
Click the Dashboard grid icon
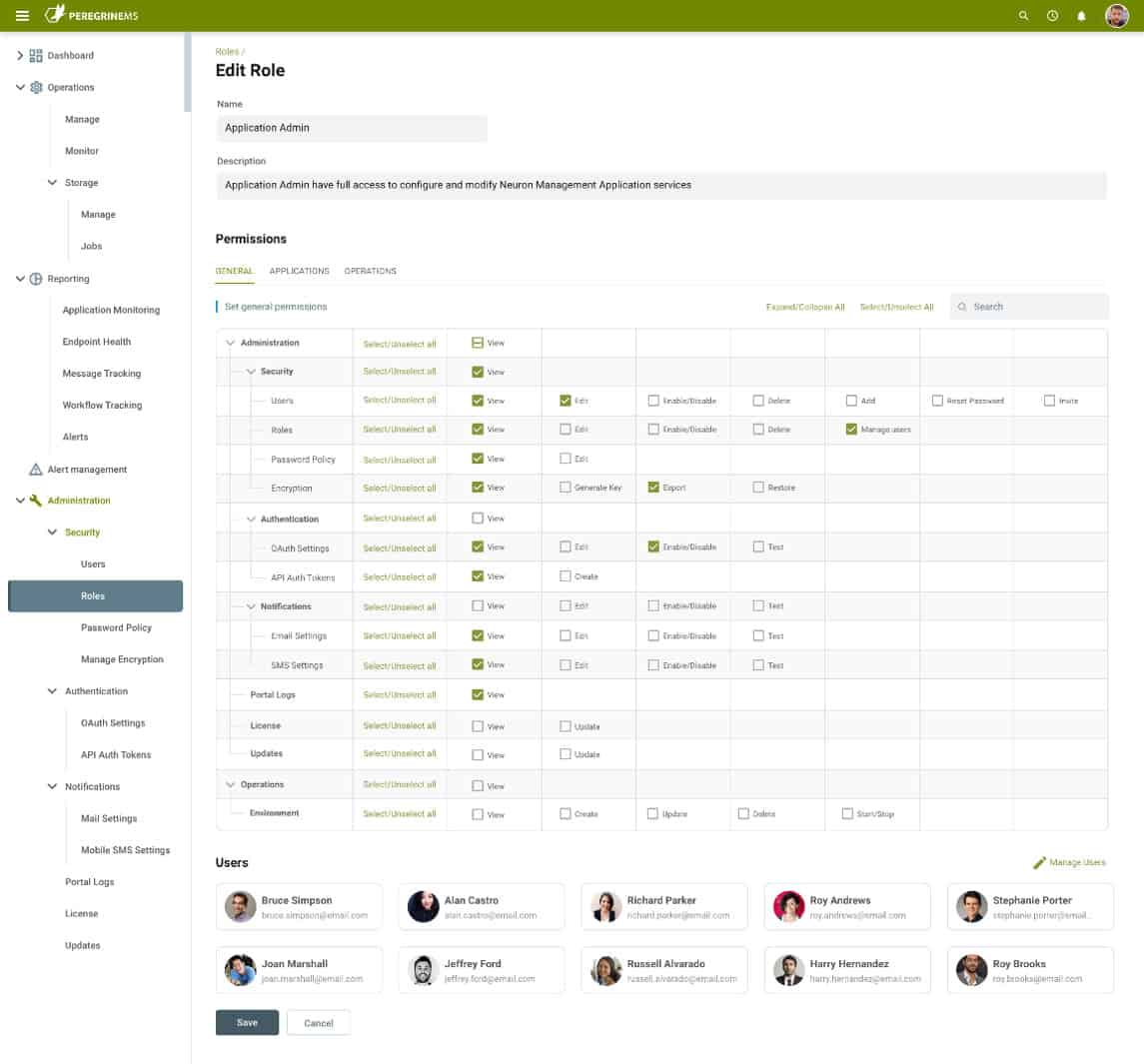coord(36,56)
